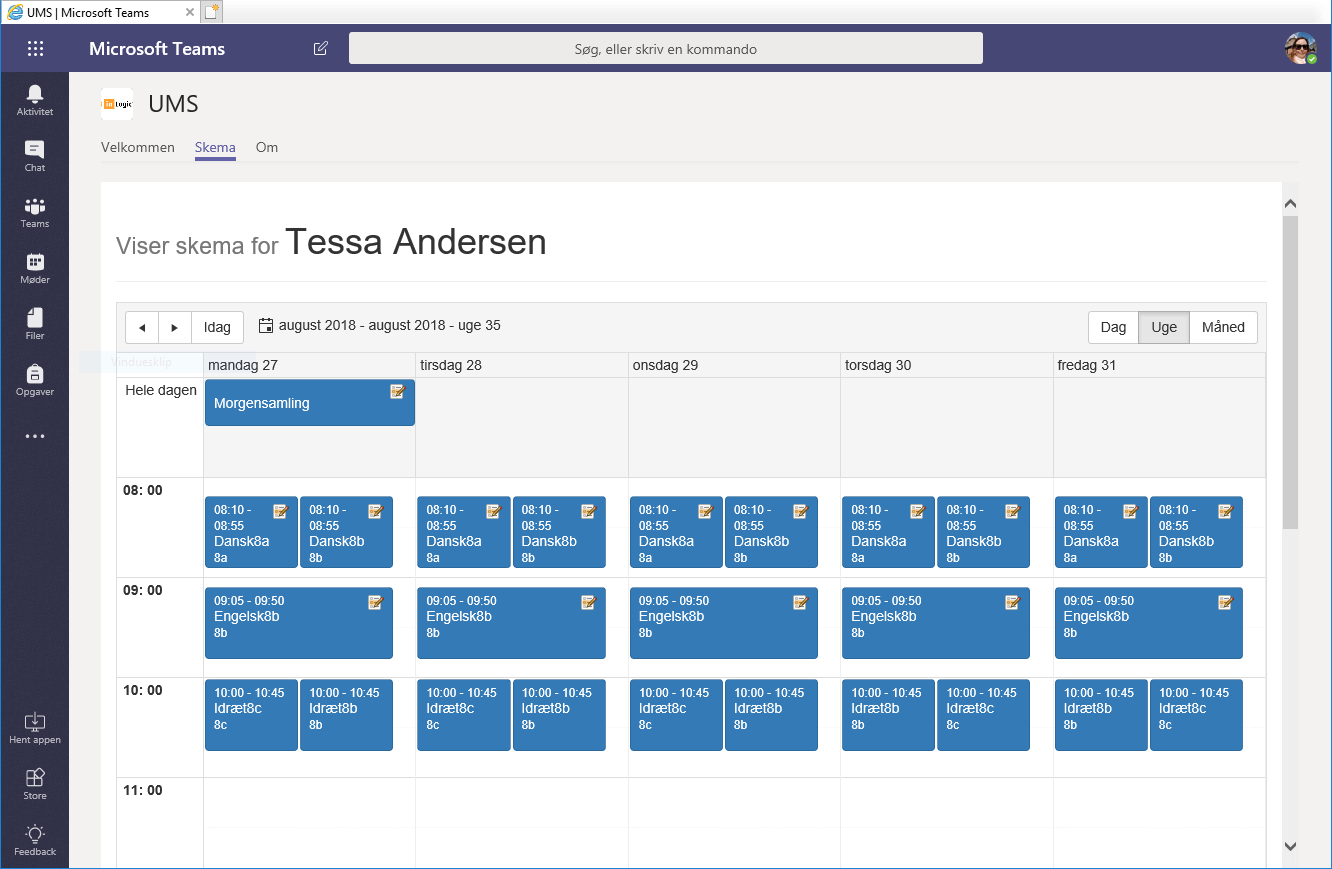The width and height of the screenshot is (1332, 869).
Task: Switch calendar to Uge view
Action: click(1164, 327)
